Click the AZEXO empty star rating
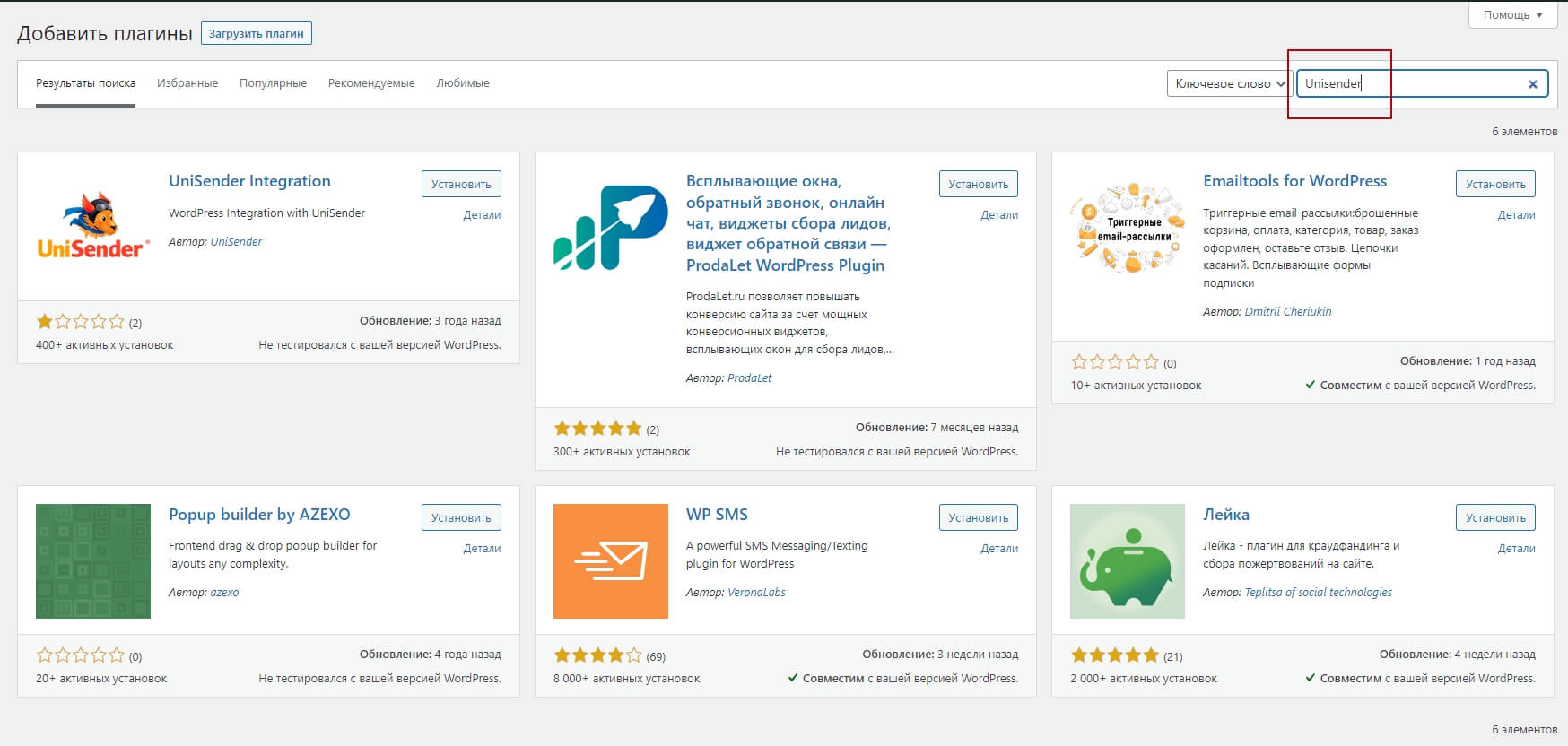This screenshot has width=1568, height=746. point(81,655)
